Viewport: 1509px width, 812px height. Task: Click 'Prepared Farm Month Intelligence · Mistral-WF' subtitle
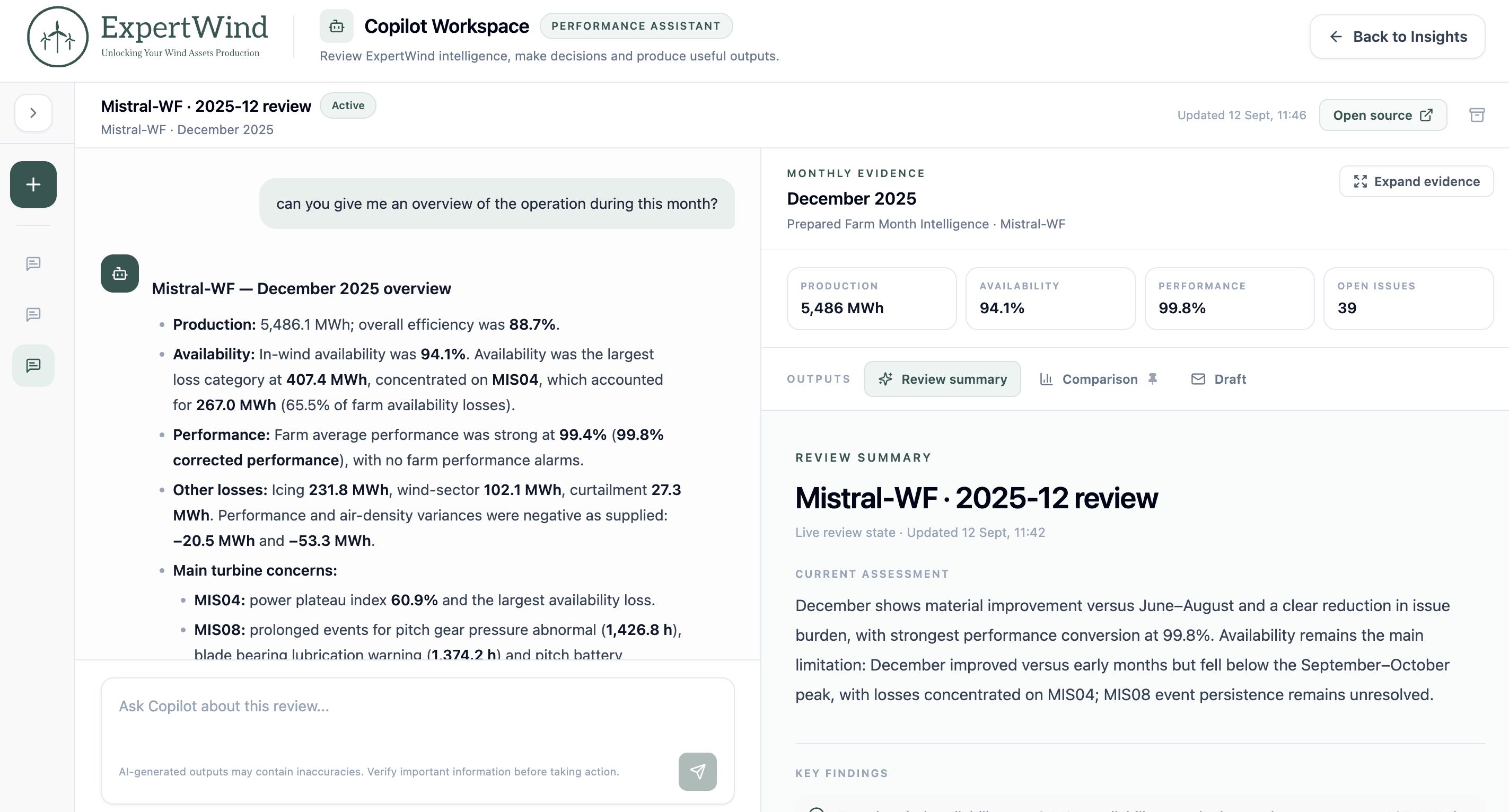tap(926, 224)
